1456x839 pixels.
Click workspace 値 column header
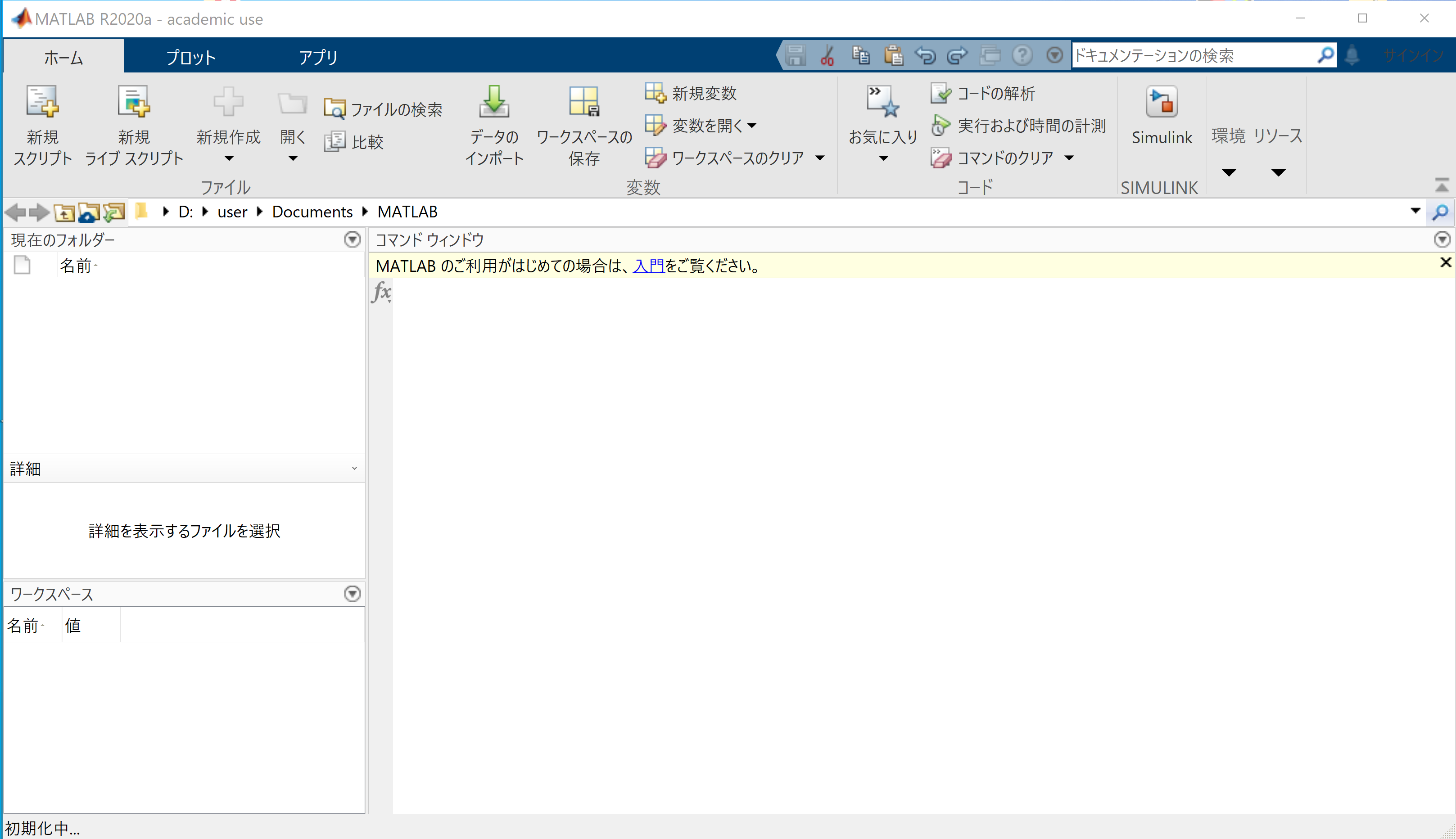91,625
